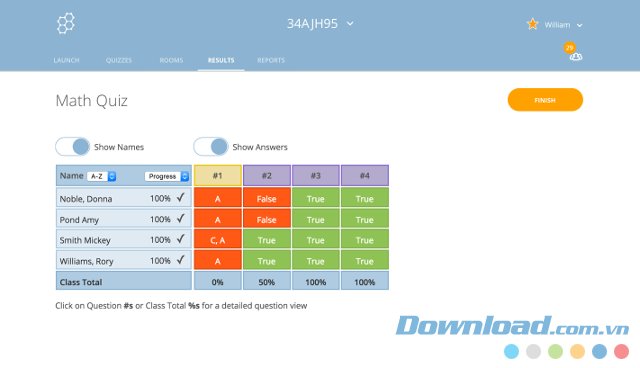Screen dimensions: 640x368
Task: Click the Math Quiz title
Action: coord(91,100)
